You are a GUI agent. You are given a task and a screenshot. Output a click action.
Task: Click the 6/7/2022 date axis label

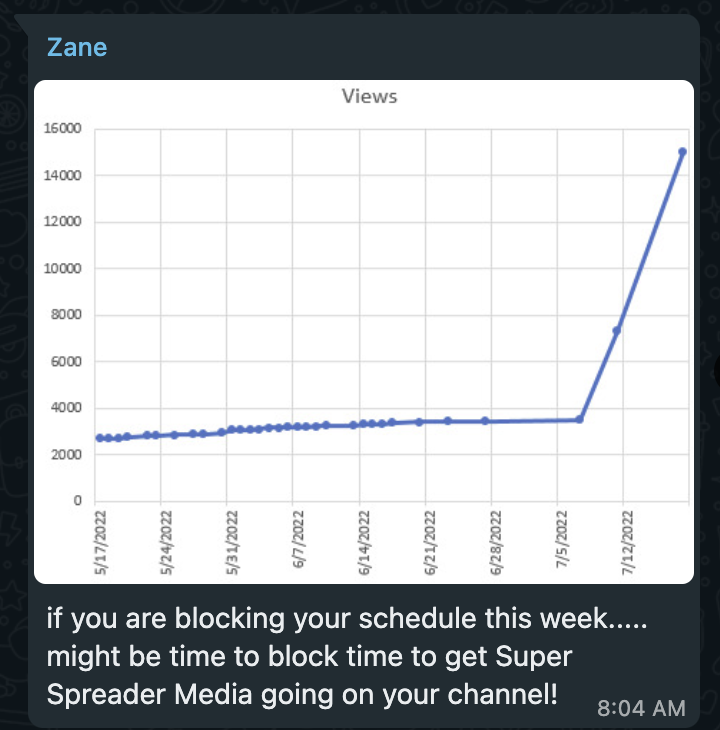point(298,539)
